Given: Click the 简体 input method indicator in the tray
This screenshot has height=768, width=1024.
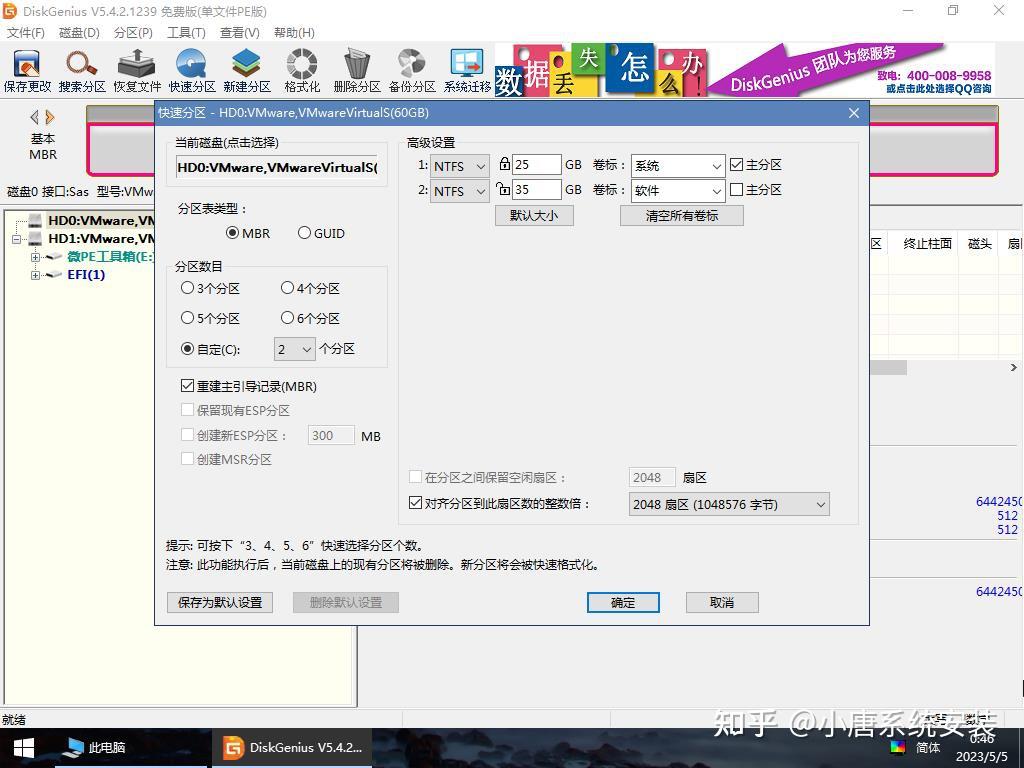Looking at the screenshot, I should [927, 747].
